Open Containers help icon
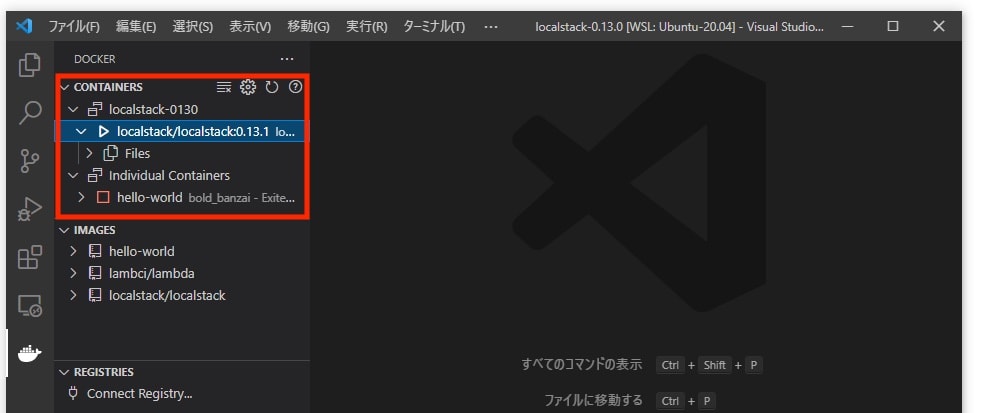982x413 pixels. coord(295,87)
